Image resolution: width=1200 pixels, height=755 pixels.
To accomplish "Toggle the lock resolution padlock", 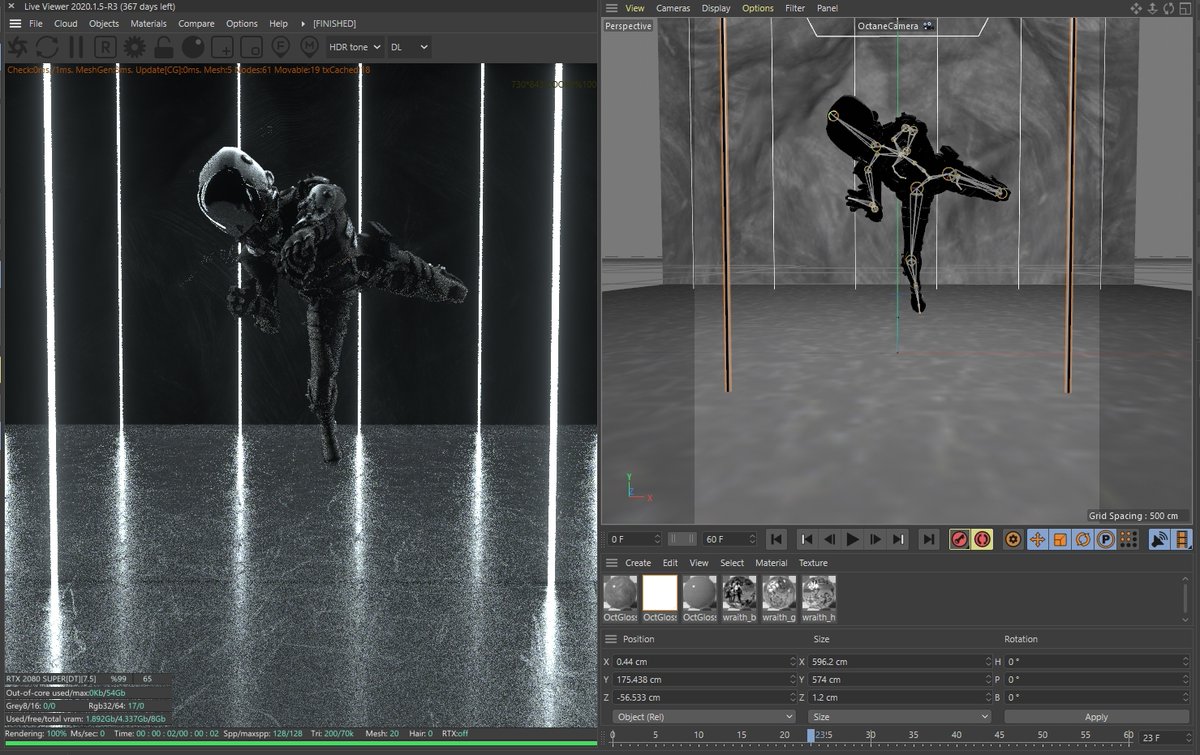I will pos(163,46).
